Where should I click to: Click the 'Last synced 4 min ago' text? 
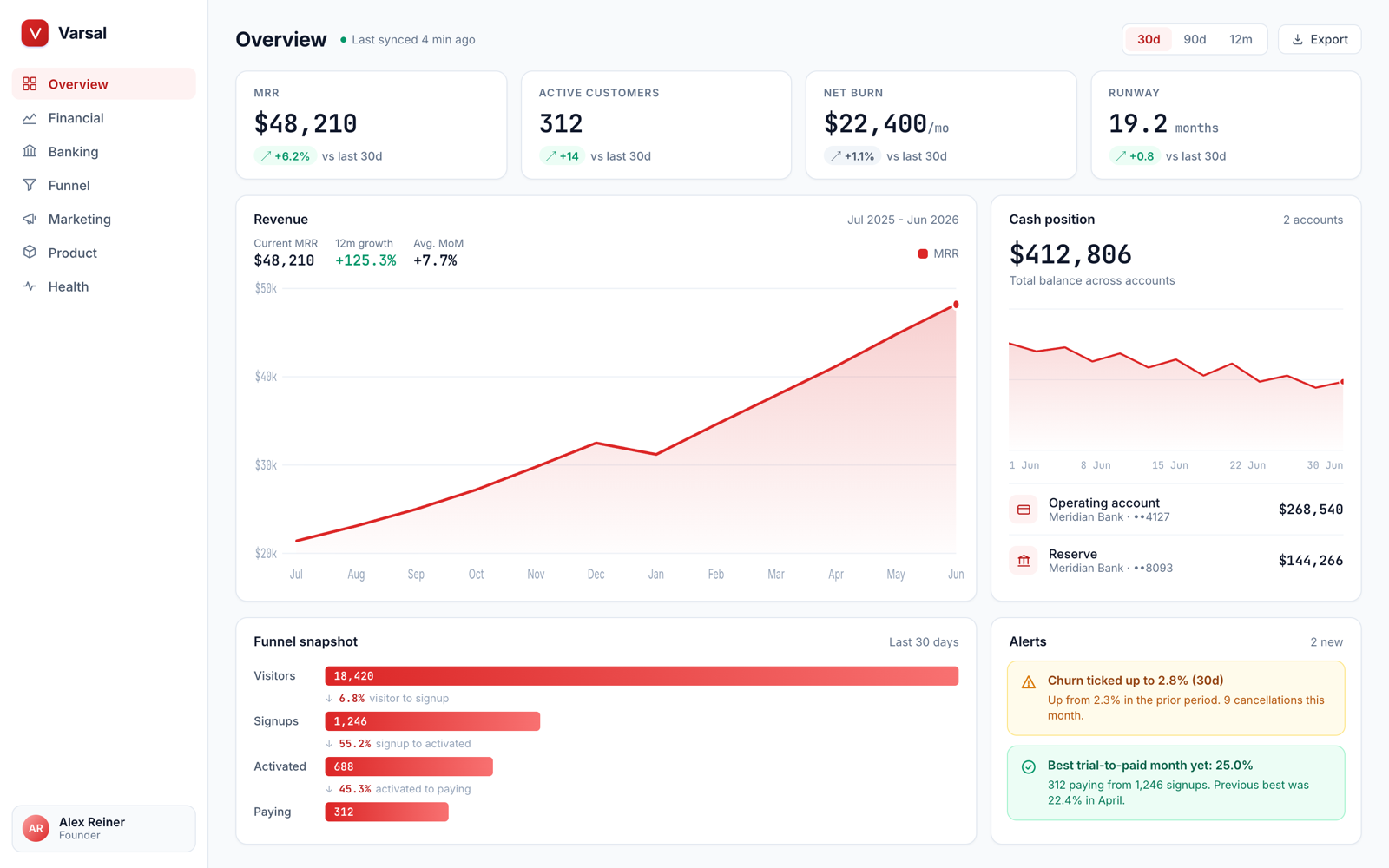coord(413,40)
